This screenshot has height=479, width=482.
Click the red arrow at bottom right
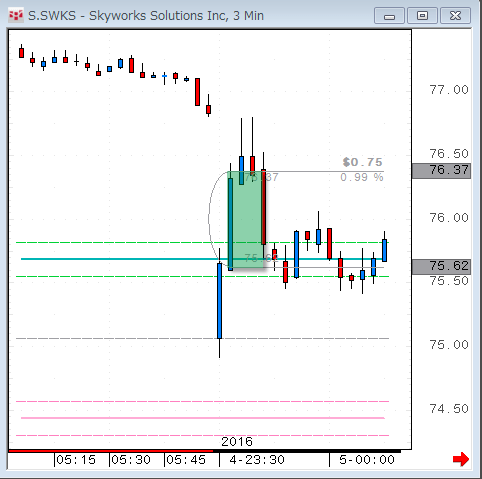click(x=461, y=460)
